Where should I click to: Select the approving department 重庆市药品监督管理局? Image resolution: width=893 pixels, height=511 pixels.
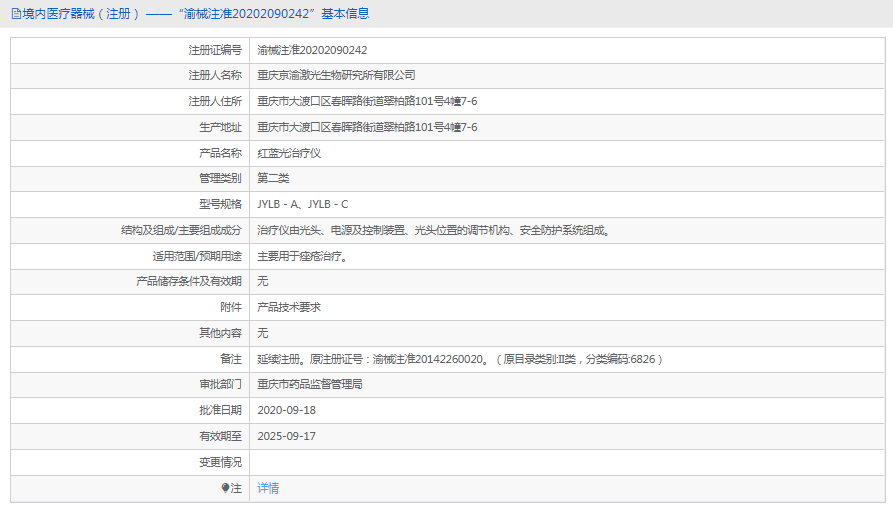(310, 385)
